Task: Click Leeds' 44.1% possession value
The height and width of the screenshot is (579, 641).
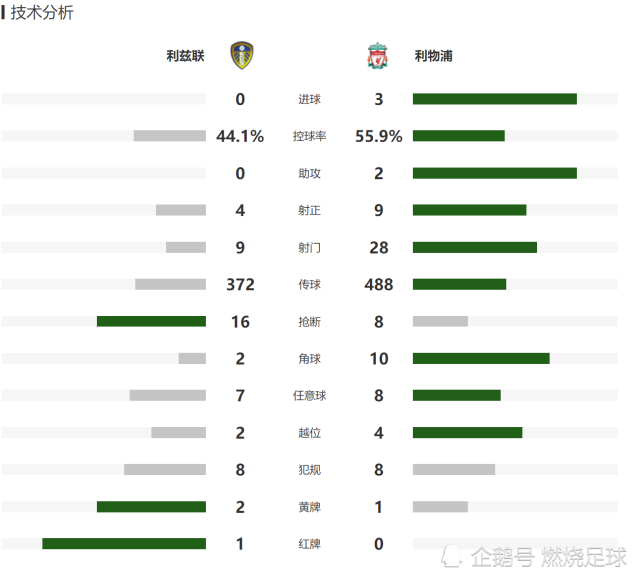Action: pos(240,136)
